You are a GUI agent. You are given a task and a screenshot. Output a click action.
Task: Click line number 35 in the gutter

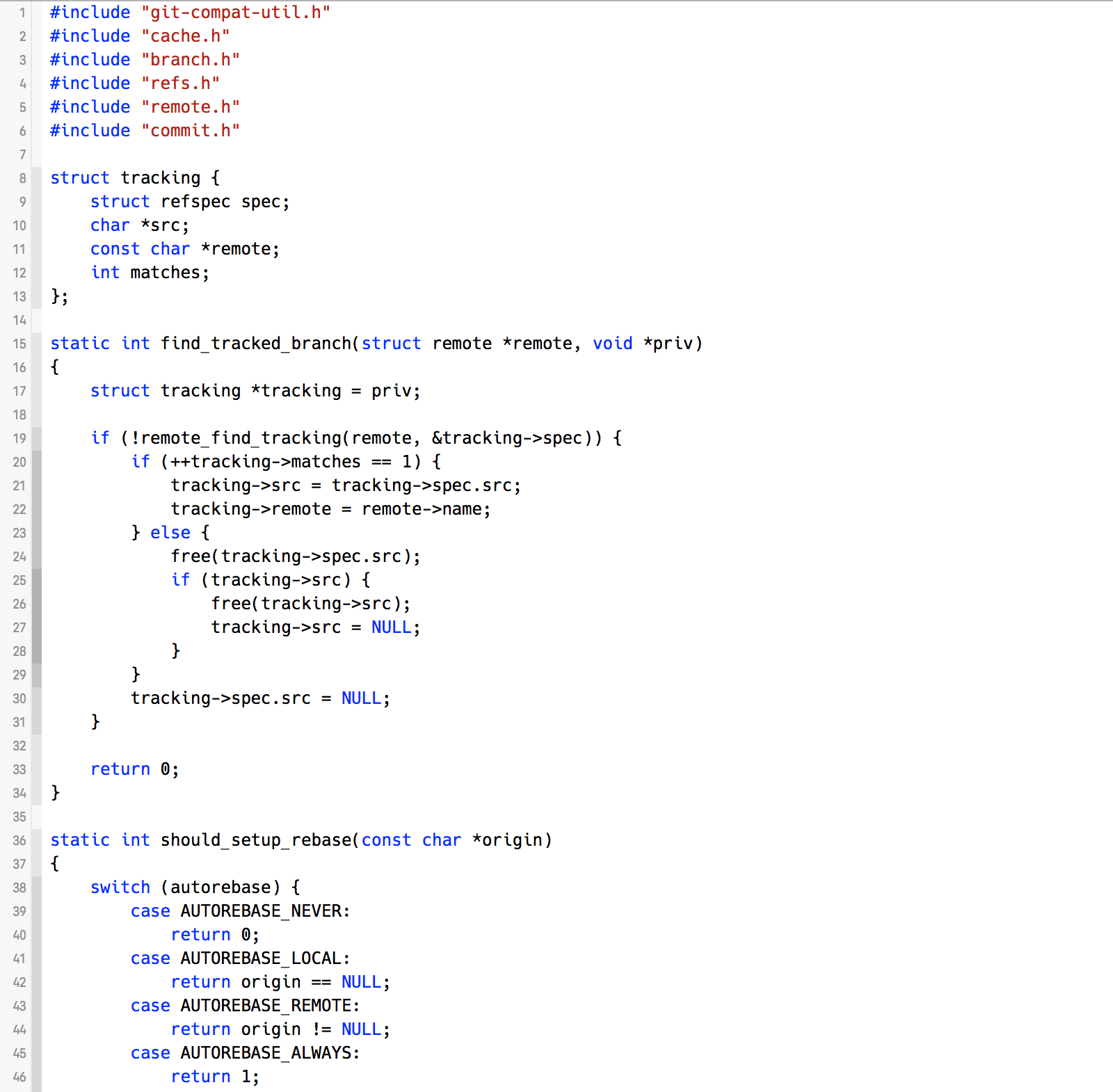point(19,817)
